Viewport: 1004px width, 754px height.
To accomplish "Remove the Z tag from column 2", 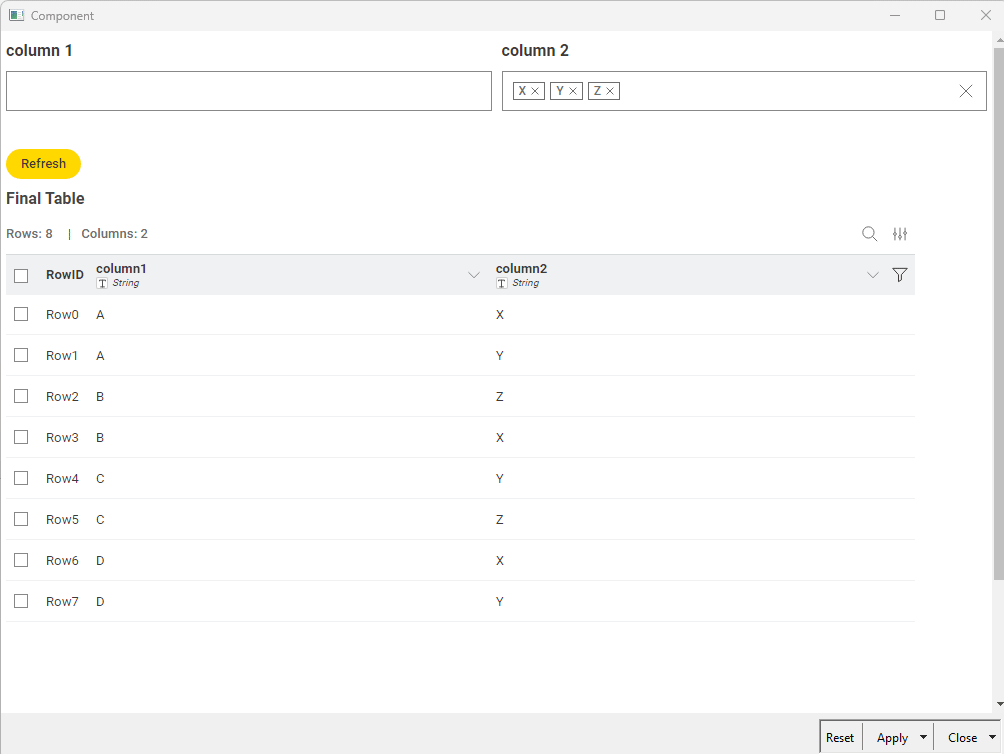I will coord(610,91).
